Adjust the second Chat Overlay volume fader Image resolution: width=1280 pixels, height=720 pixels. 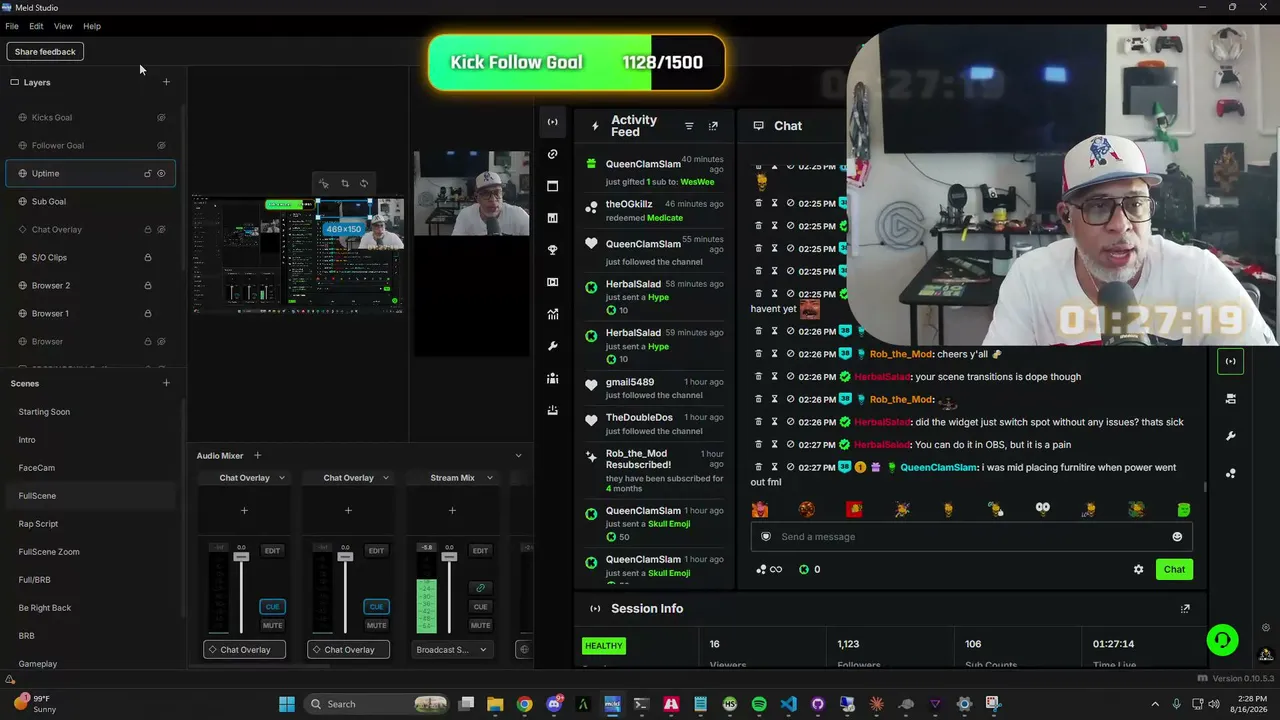coord(345,555)
